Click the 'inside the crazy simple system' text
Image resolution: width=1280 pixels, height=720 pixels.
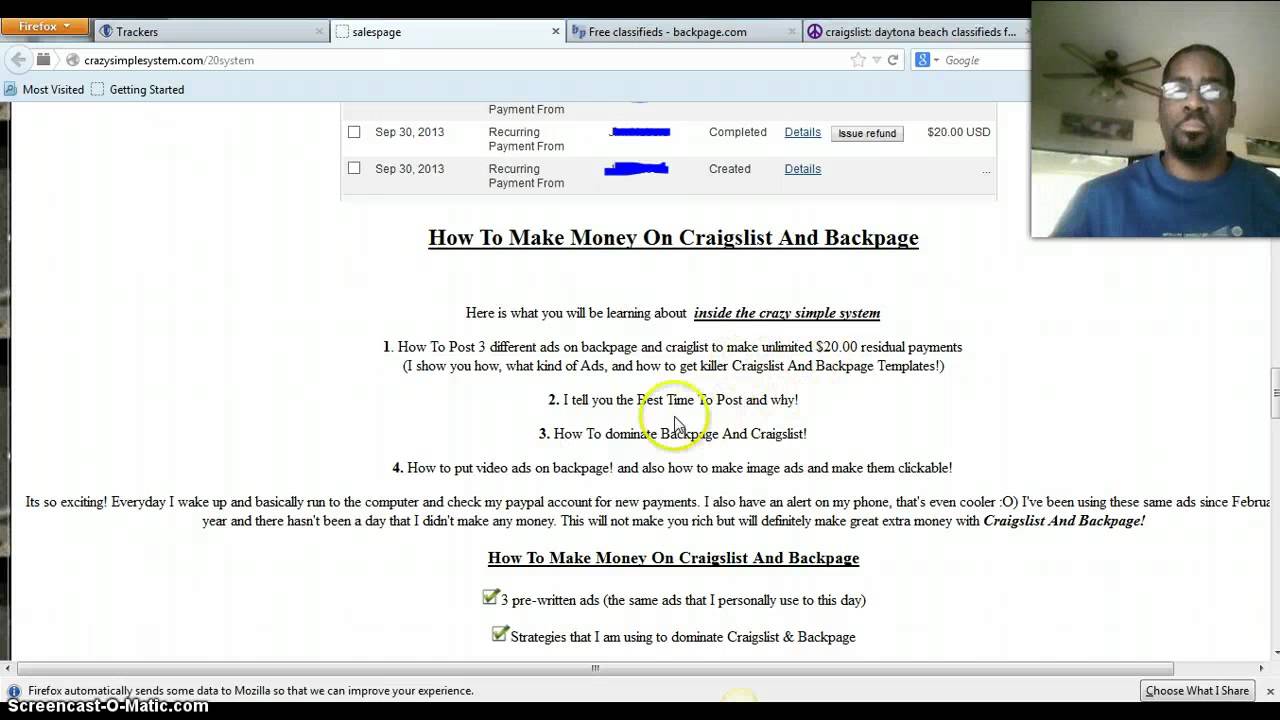click(787, 313)
